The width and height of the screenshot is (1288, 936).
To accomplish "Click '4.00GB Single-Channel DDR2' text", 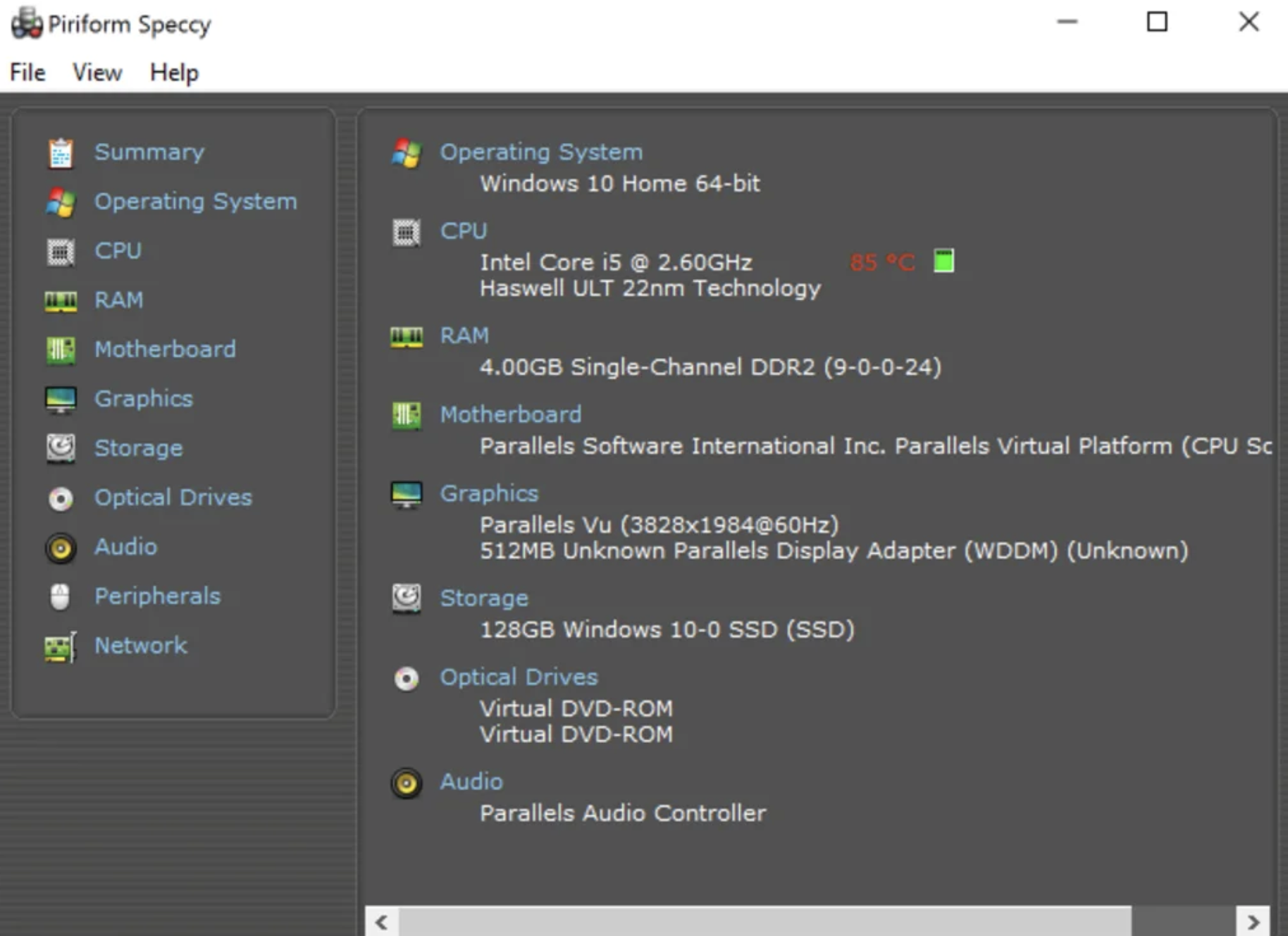I will pyautogui.click(x=648, y=367).
